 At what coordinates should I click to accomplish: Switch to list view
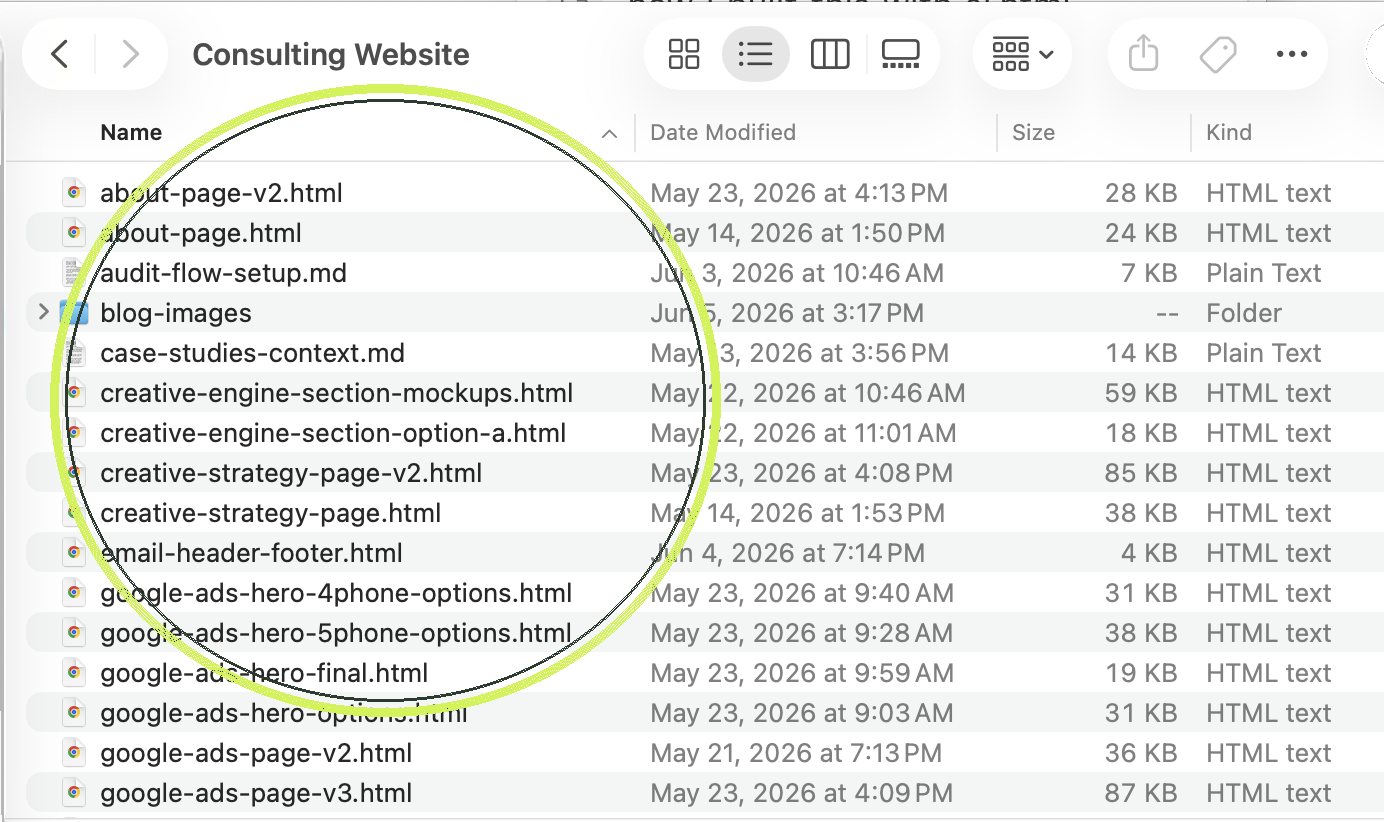(756, 54)
